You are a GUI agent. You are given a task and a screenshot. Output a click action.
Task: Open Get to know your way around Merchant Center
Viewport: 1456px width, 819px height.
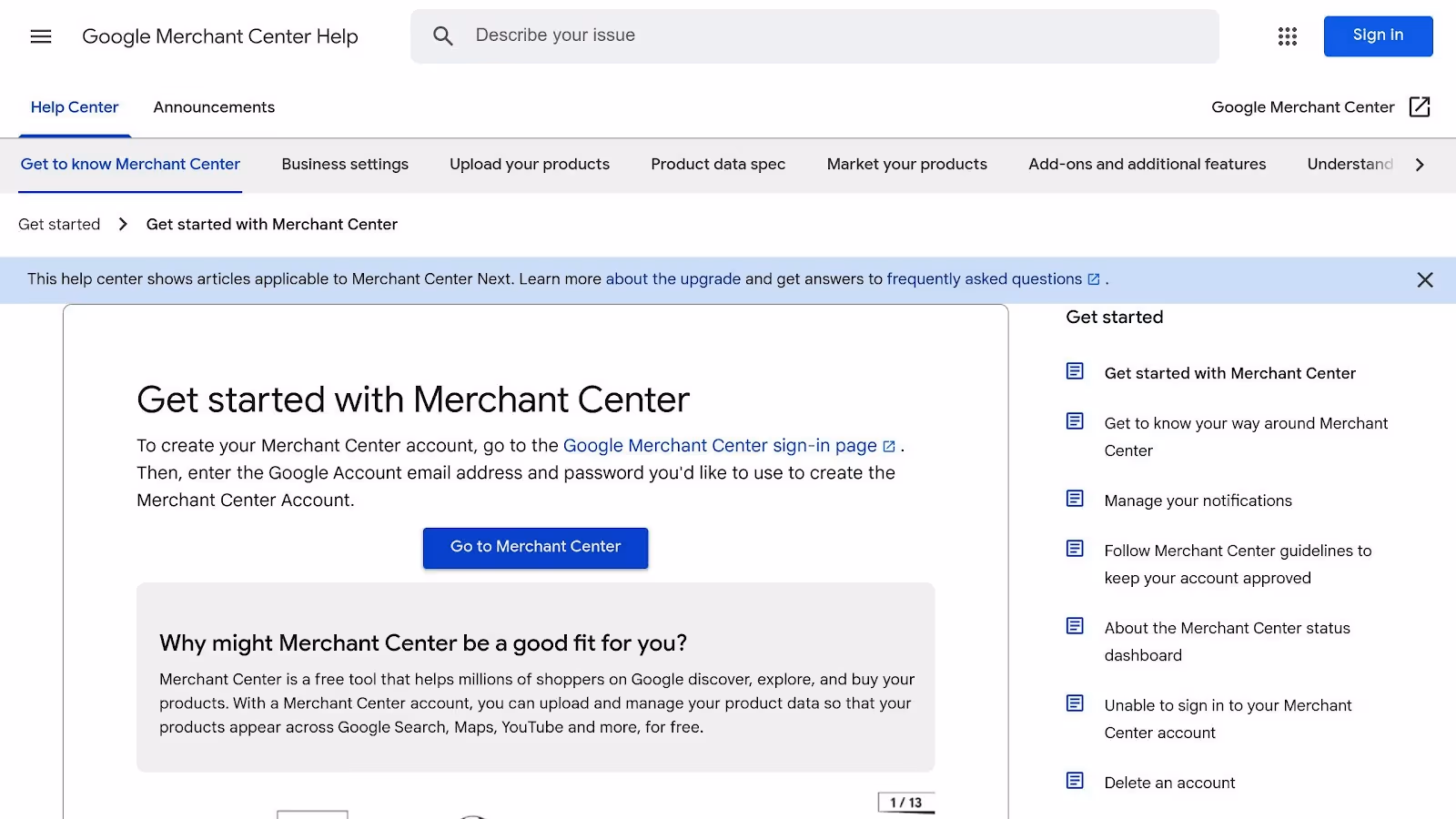coord(1246,437)
